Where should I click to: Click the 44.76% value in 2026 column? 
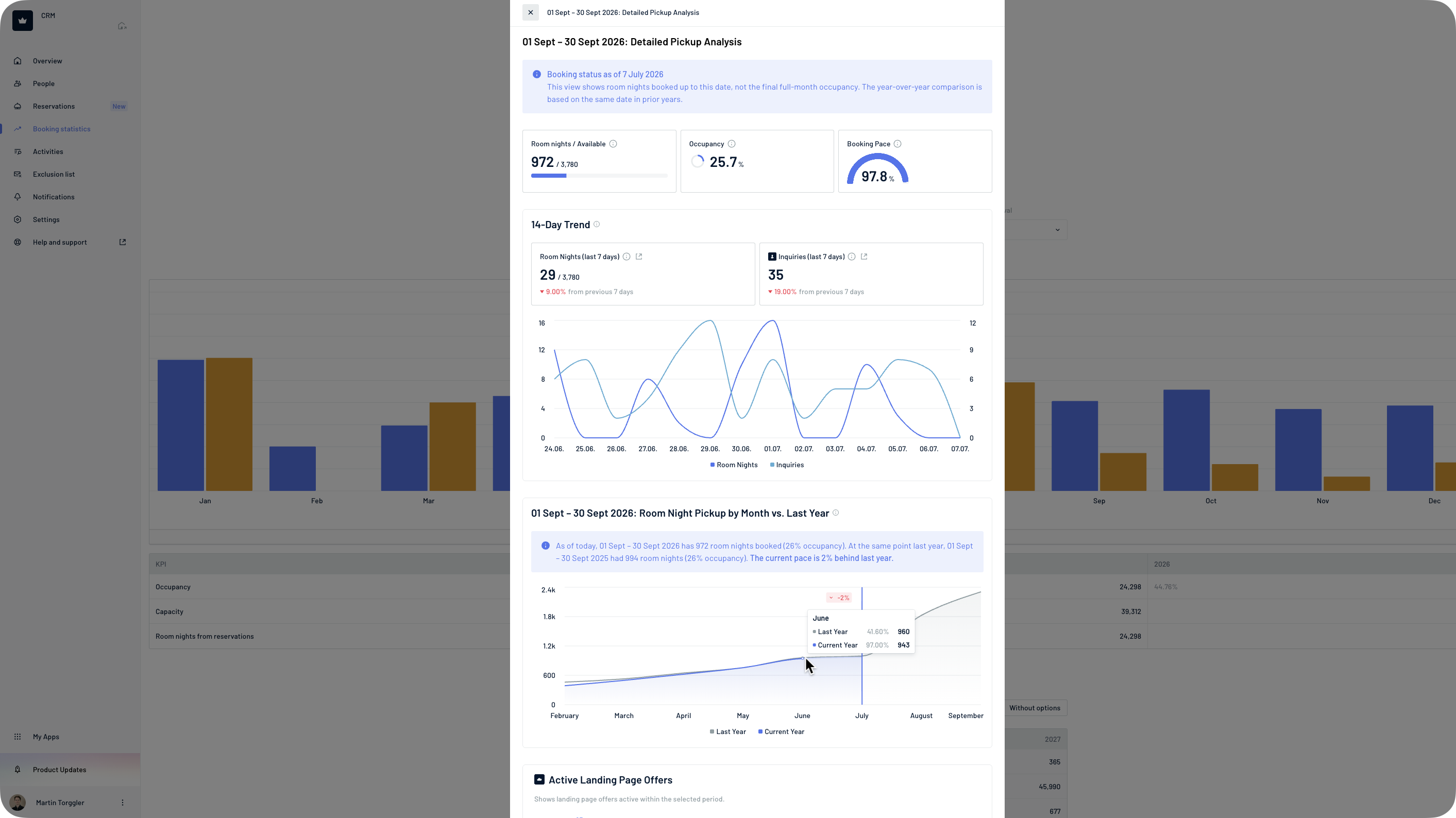(x=1165, y=587)
